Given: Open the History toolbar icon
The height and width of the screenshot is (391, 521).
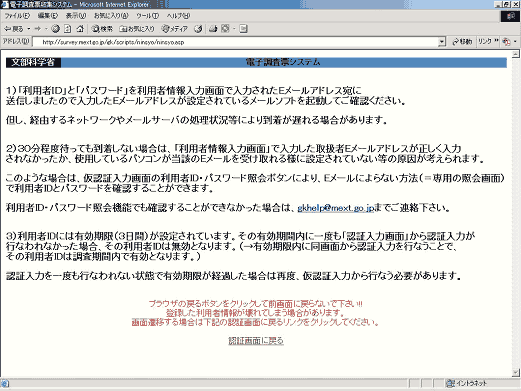Looking at the screenshot, I should pos(198,29).
